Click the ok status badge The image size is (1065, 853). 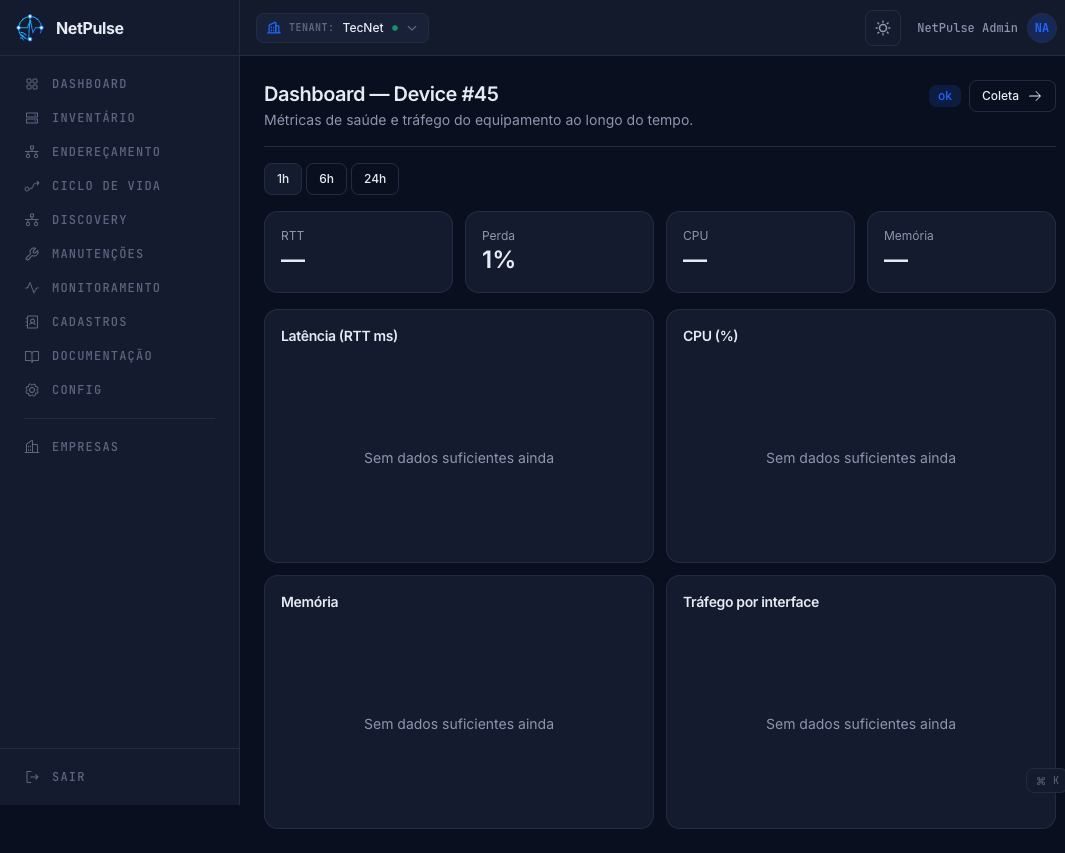pyautogui.click(x=945, y=96)
